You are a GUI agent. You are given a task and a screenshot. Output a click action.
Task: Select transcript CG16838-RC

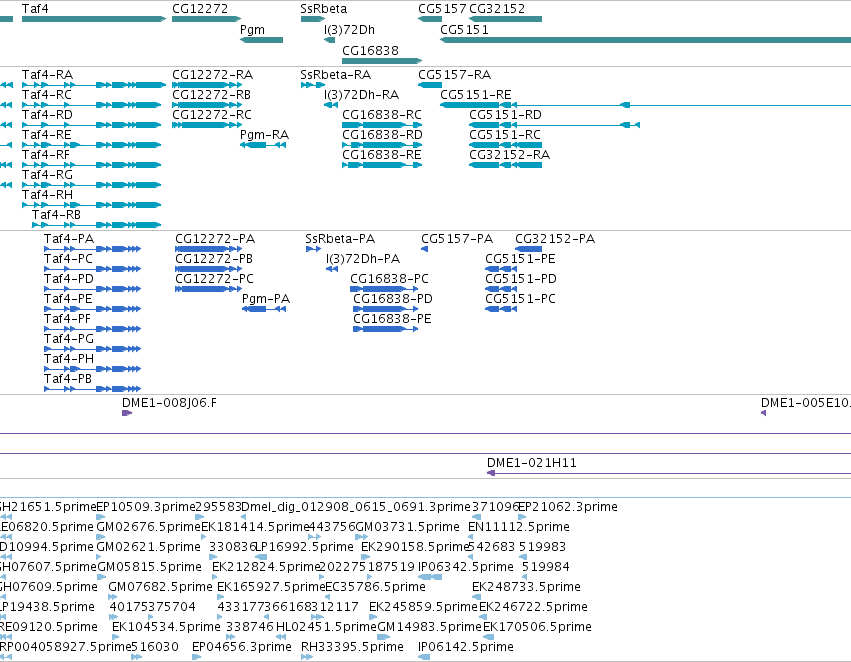[x=382, y=125]
